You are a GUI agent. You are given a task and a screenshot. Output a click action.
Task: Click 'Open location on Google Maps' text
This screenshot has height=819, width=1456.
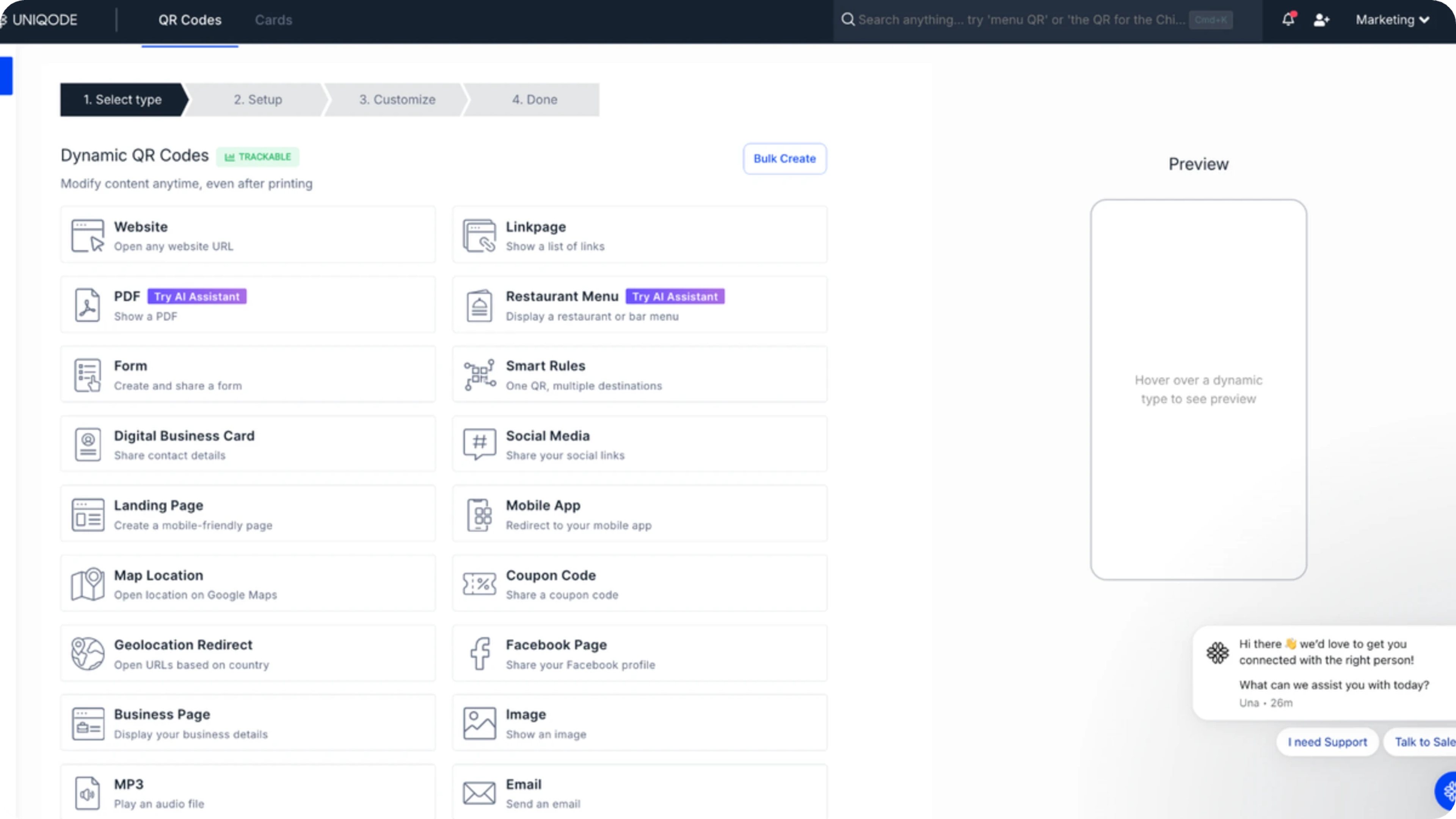[196, 595]
